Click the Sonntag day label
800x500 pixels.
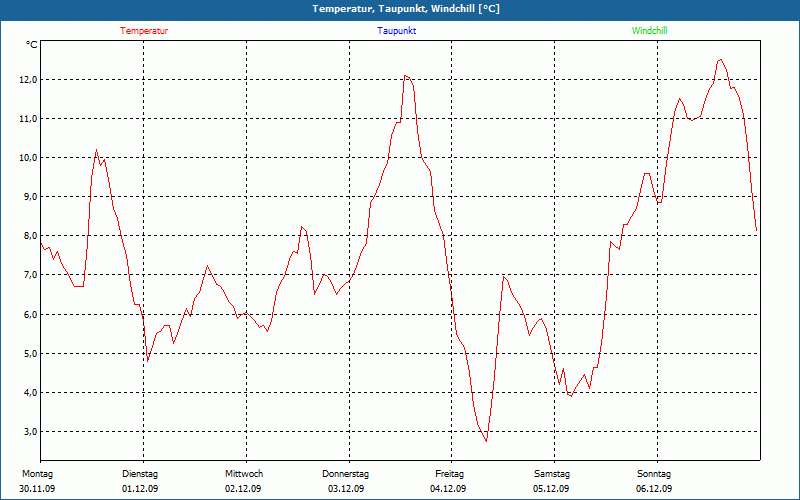click(x=654, y=474)
